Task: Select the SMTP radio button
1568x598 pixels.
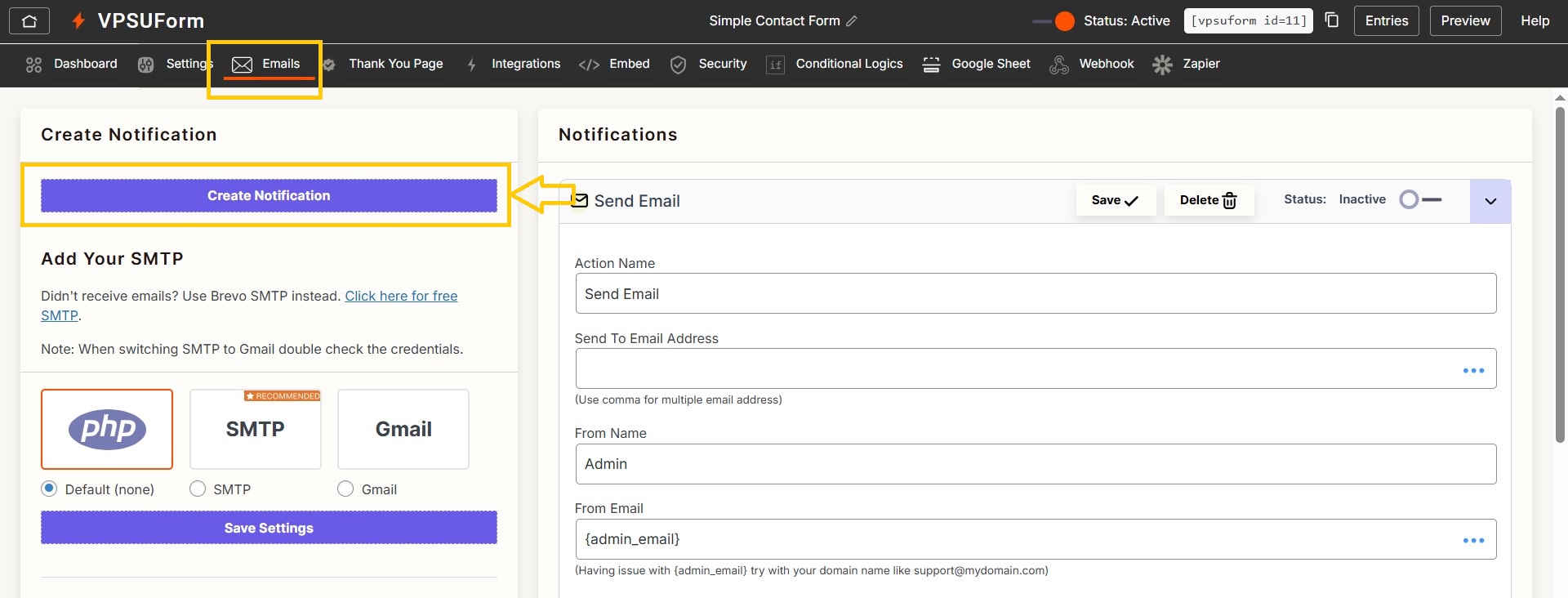Action: [x=197, y=489]
